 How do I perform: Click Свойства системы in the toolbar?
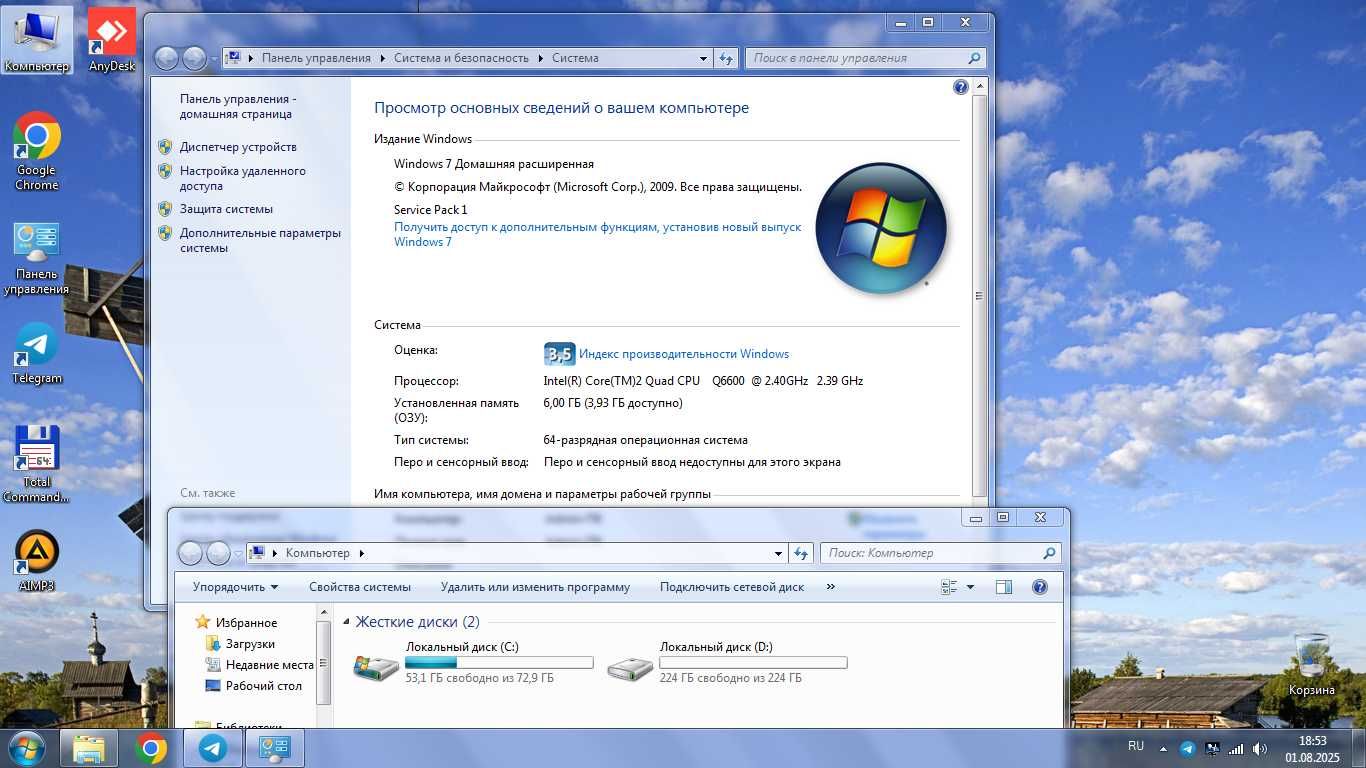tap(360, 587)
